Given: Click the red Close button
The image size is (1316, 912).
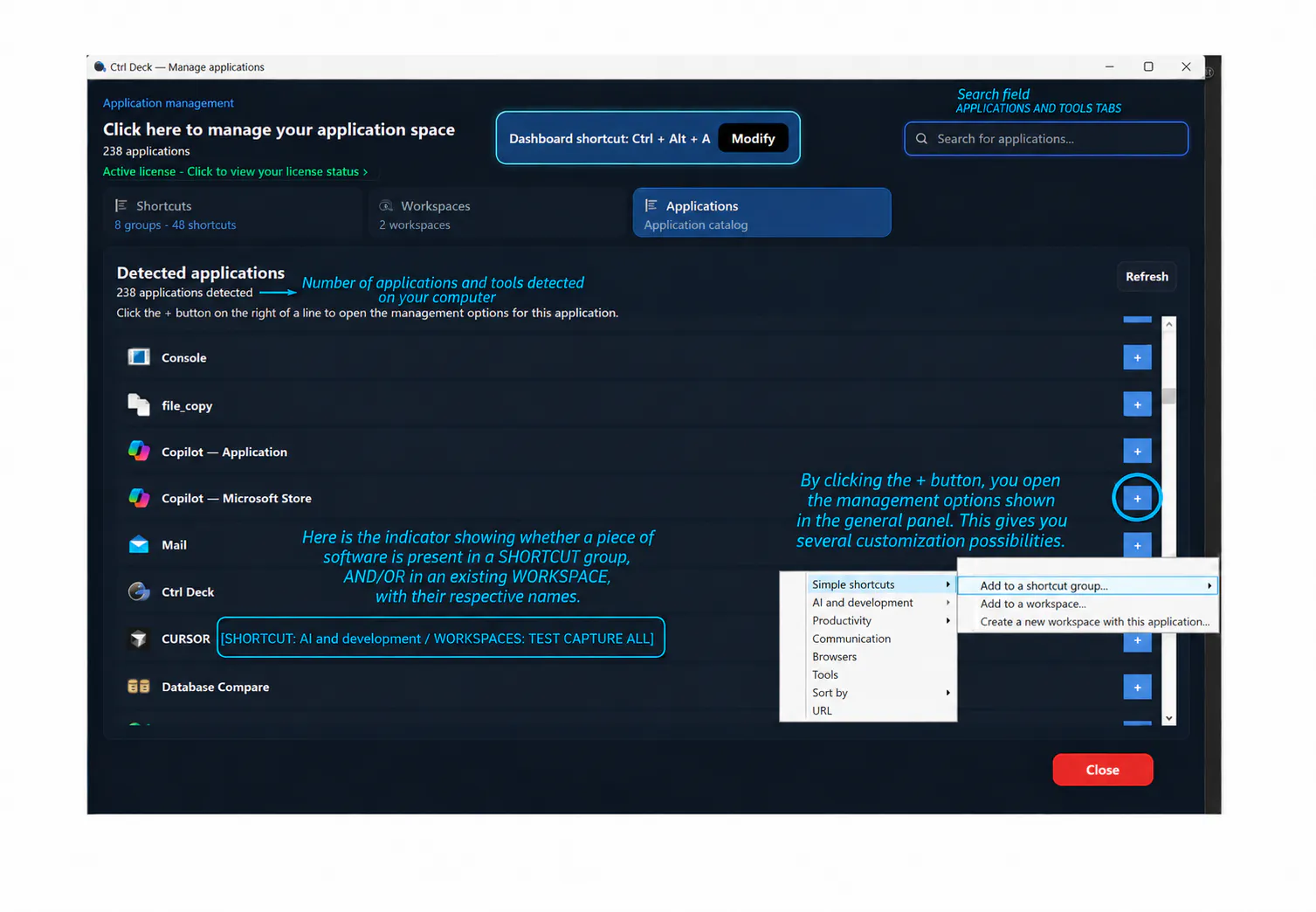Looking at the screenshot, I should click(x=1102, y=770).
